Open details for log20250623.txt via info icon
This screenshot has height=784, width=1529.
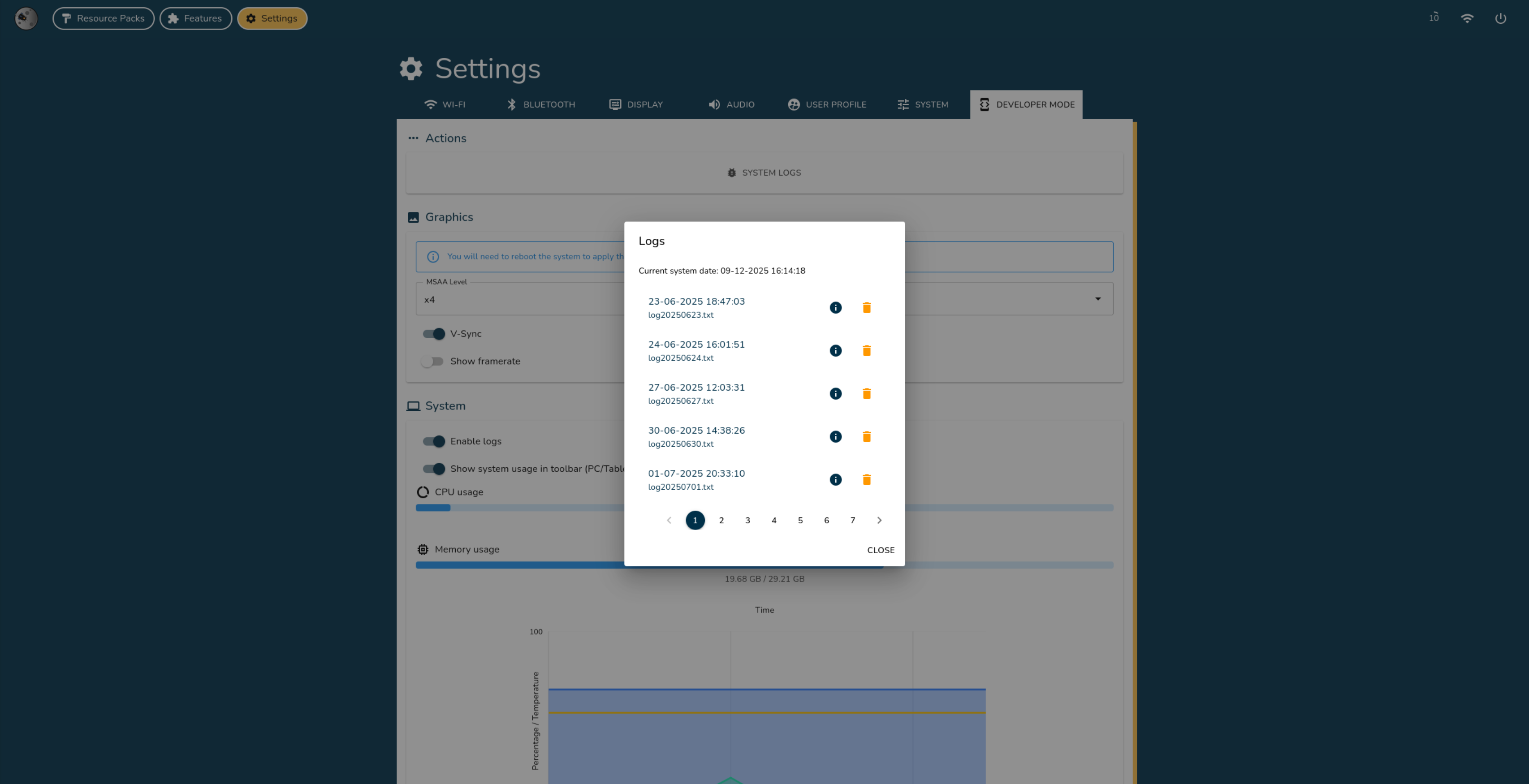(x=835, y=307)
